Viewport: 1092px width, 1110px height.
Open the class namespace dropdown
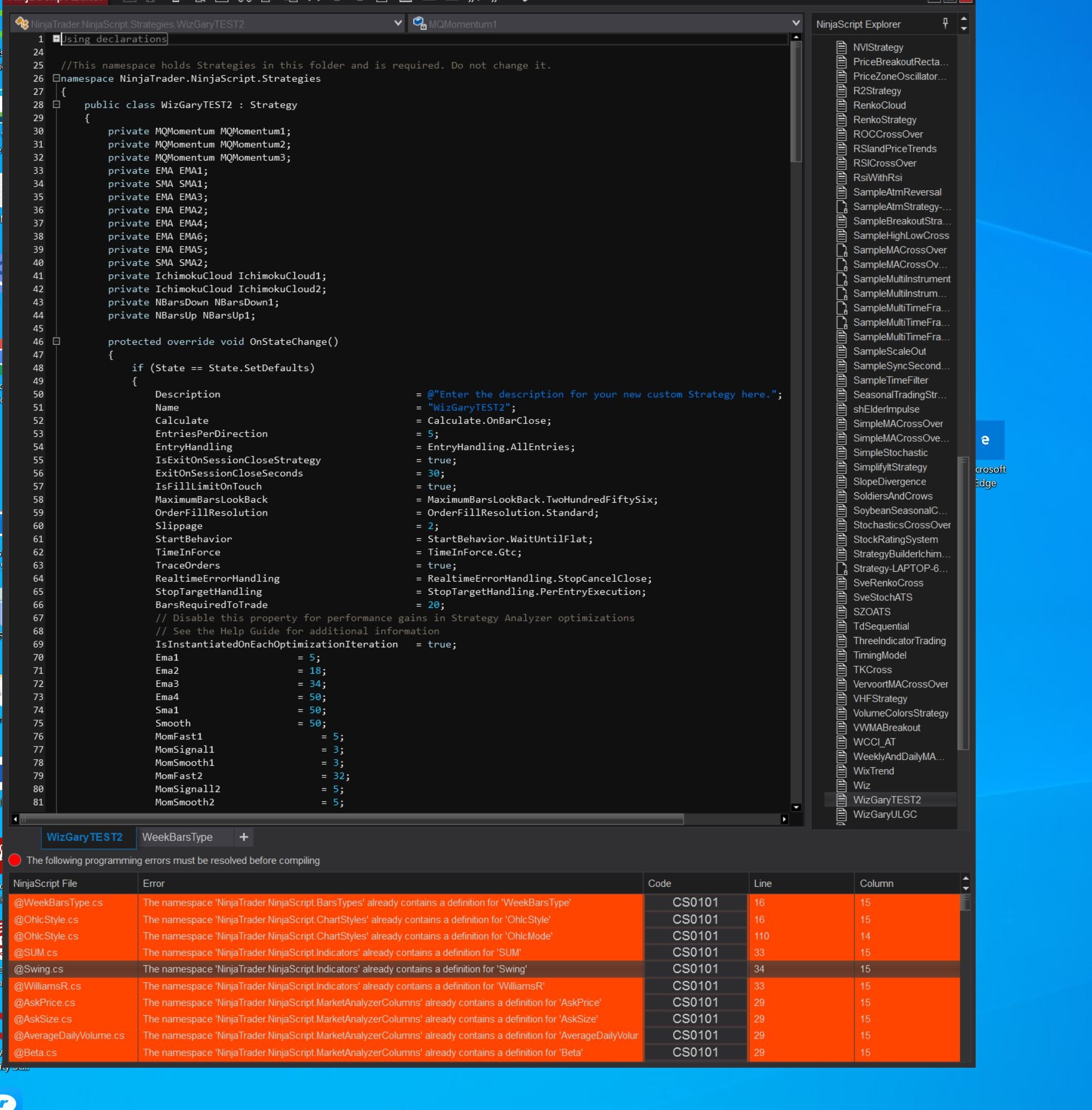point(398,24)
